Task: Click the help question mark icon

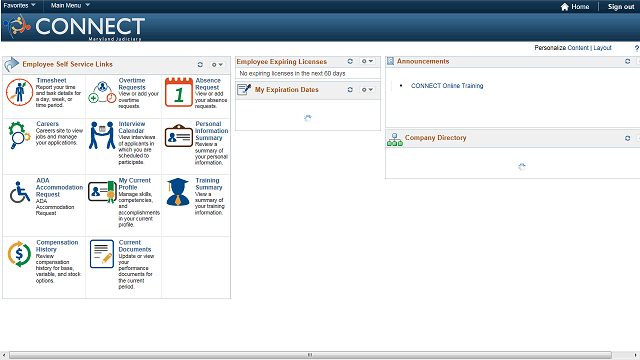Action: coord(637,48)
